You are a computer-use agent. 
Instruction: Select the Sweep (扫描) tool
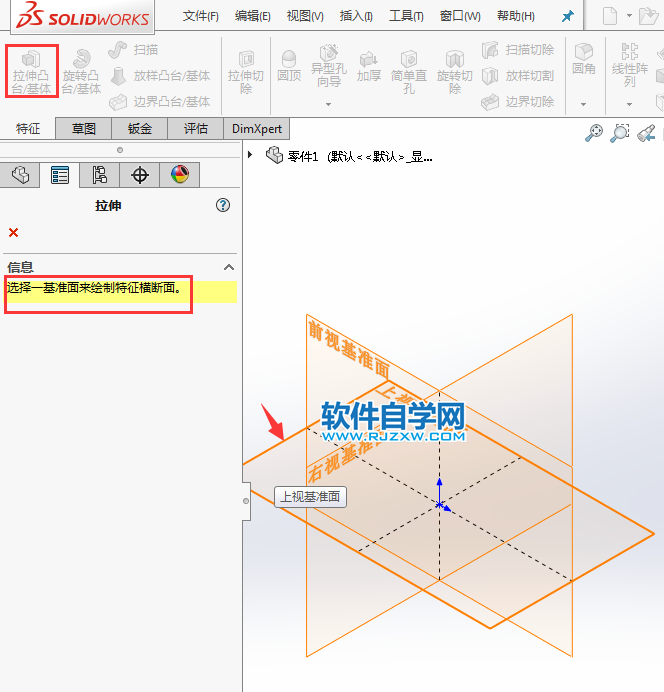pos(134,50)
